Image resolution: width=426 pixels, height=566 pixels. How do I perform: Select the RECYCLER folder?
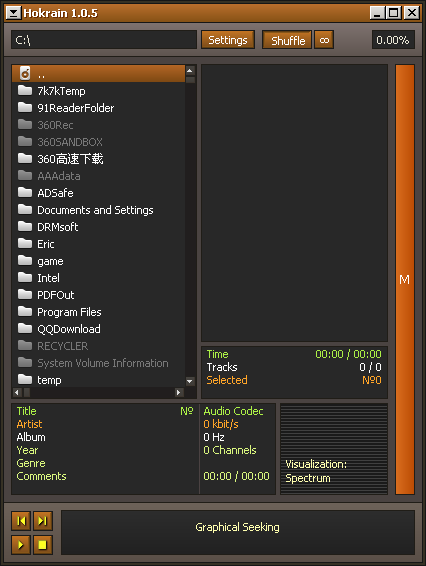coord(98,346)
